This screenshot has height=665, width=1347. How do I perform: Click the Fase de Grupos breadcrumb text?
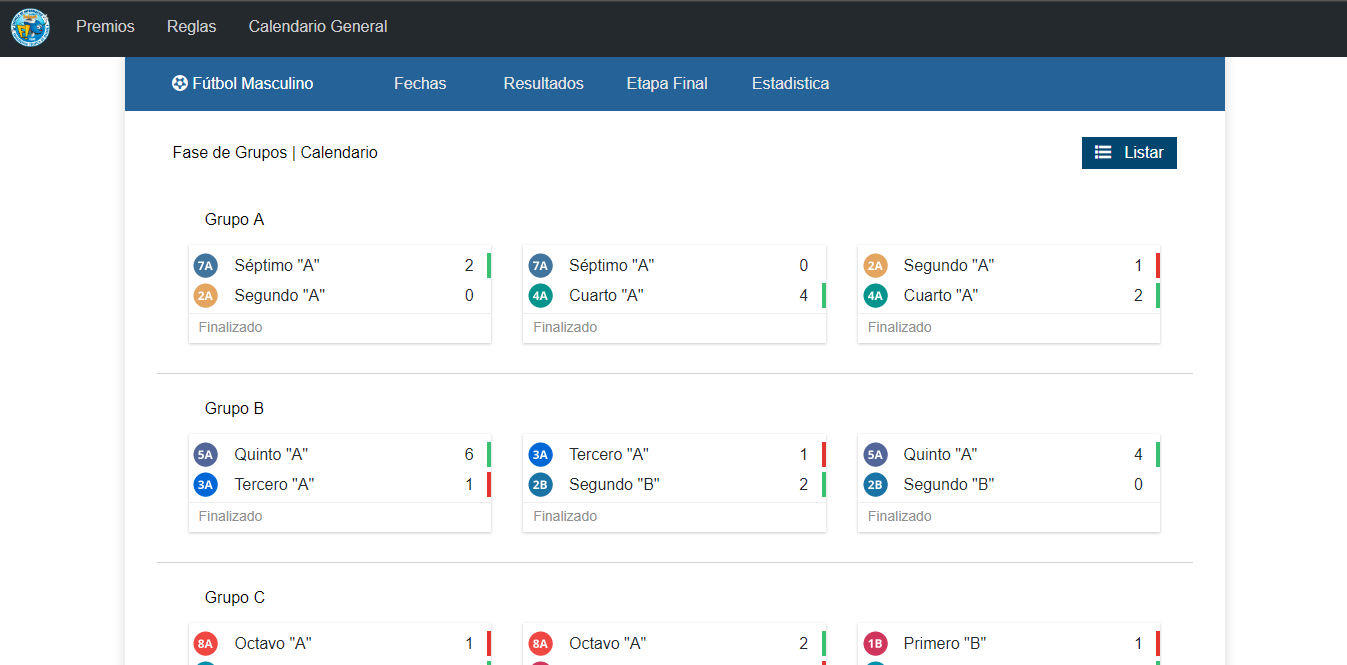coord(230,153)
